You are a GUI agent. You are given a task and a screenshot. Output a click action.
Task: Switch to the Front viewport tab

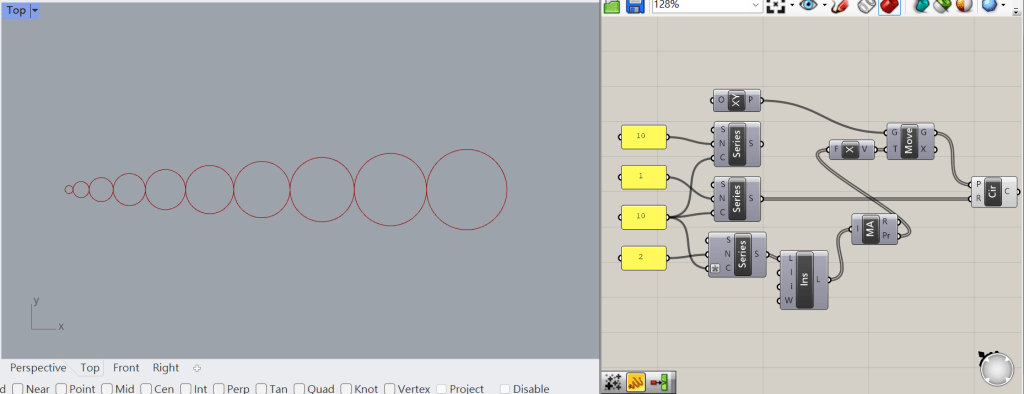[x=126, y=368]
